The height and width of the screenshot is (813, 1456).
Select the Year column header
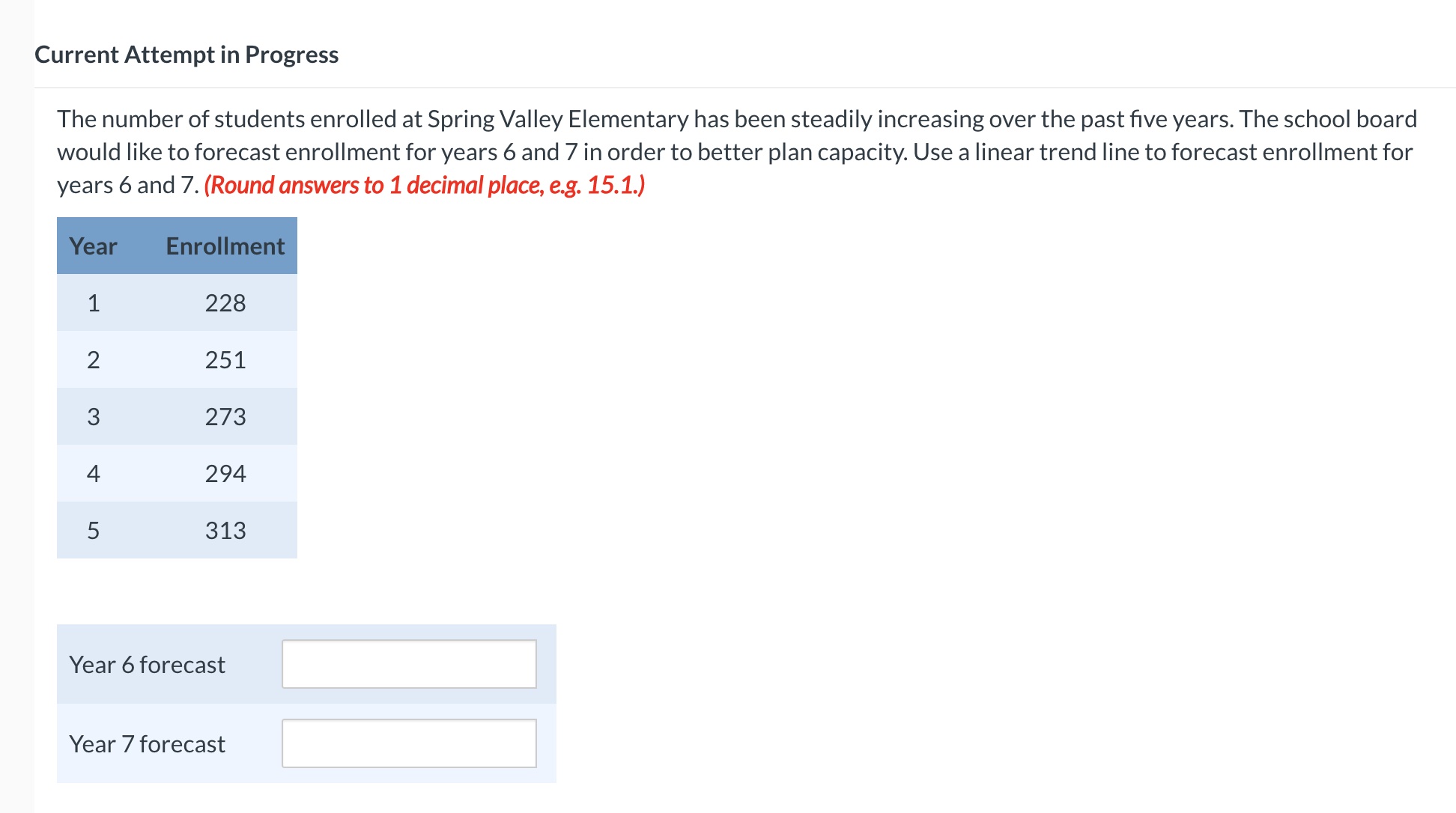point(92,246)
